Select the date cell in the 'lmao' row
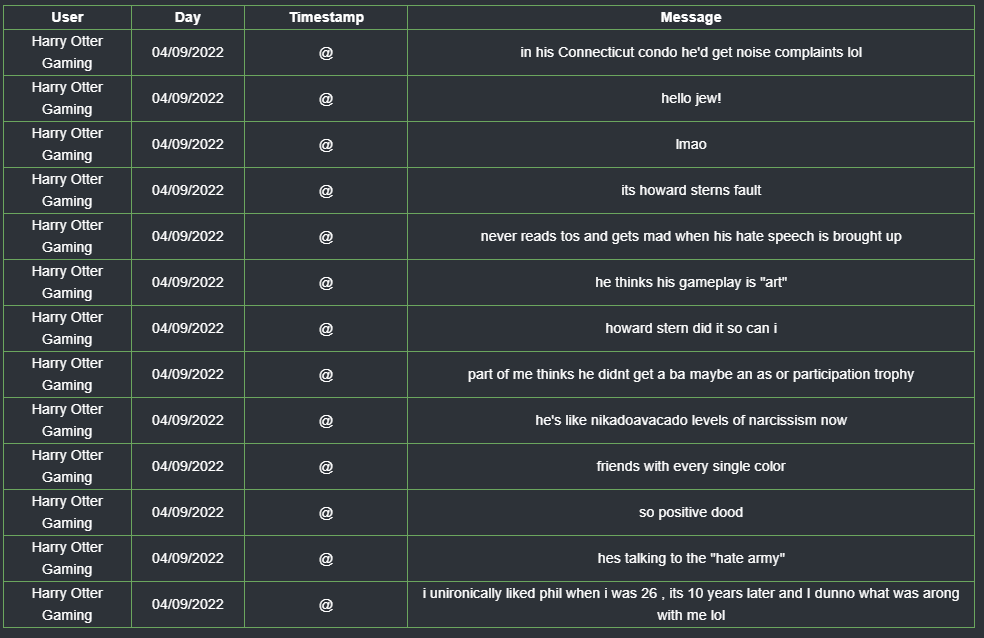The height and width of the screenshot is (638, 984). click(188, 144)
